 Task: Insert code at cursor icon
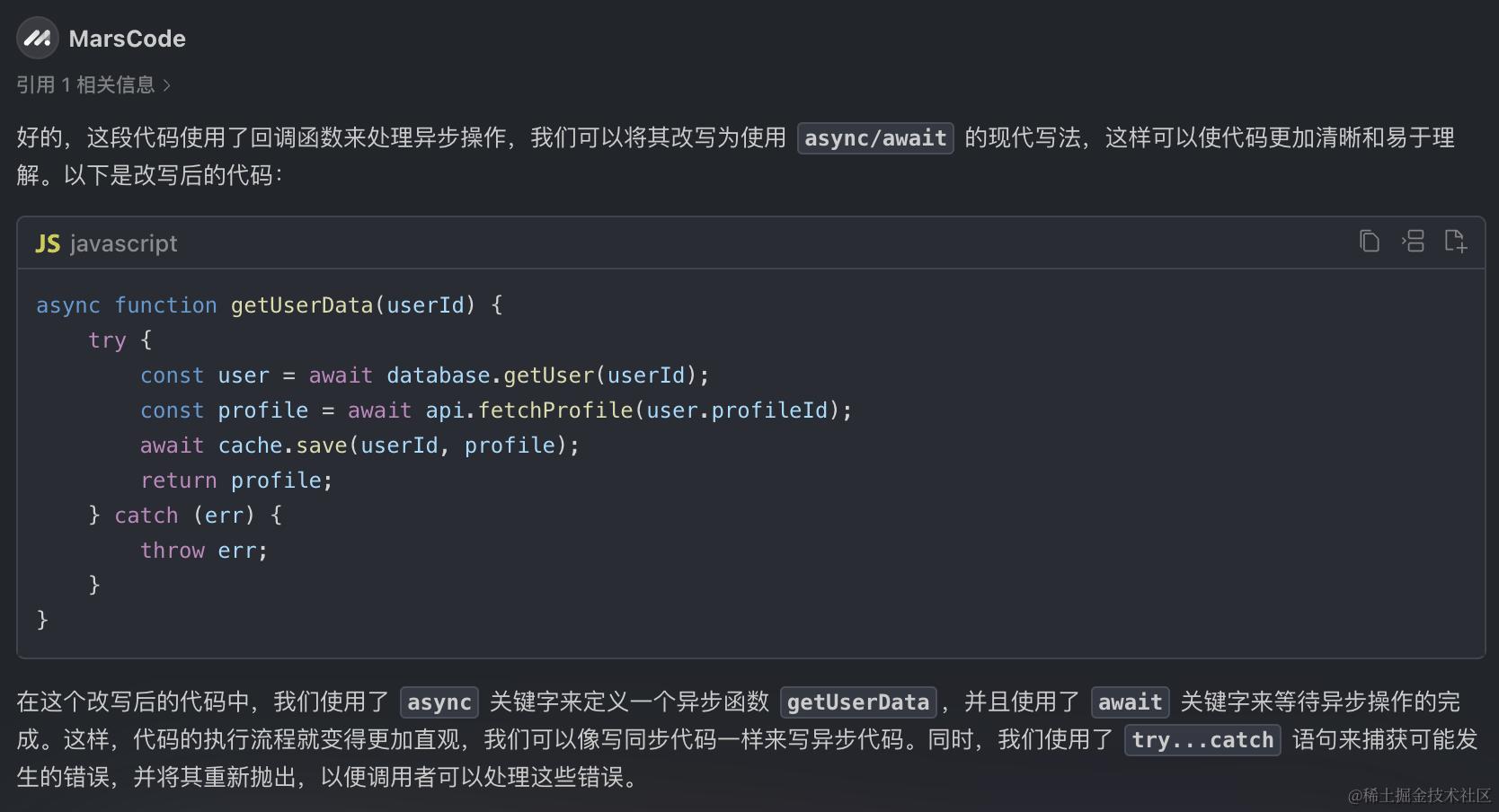(1413, 242)
